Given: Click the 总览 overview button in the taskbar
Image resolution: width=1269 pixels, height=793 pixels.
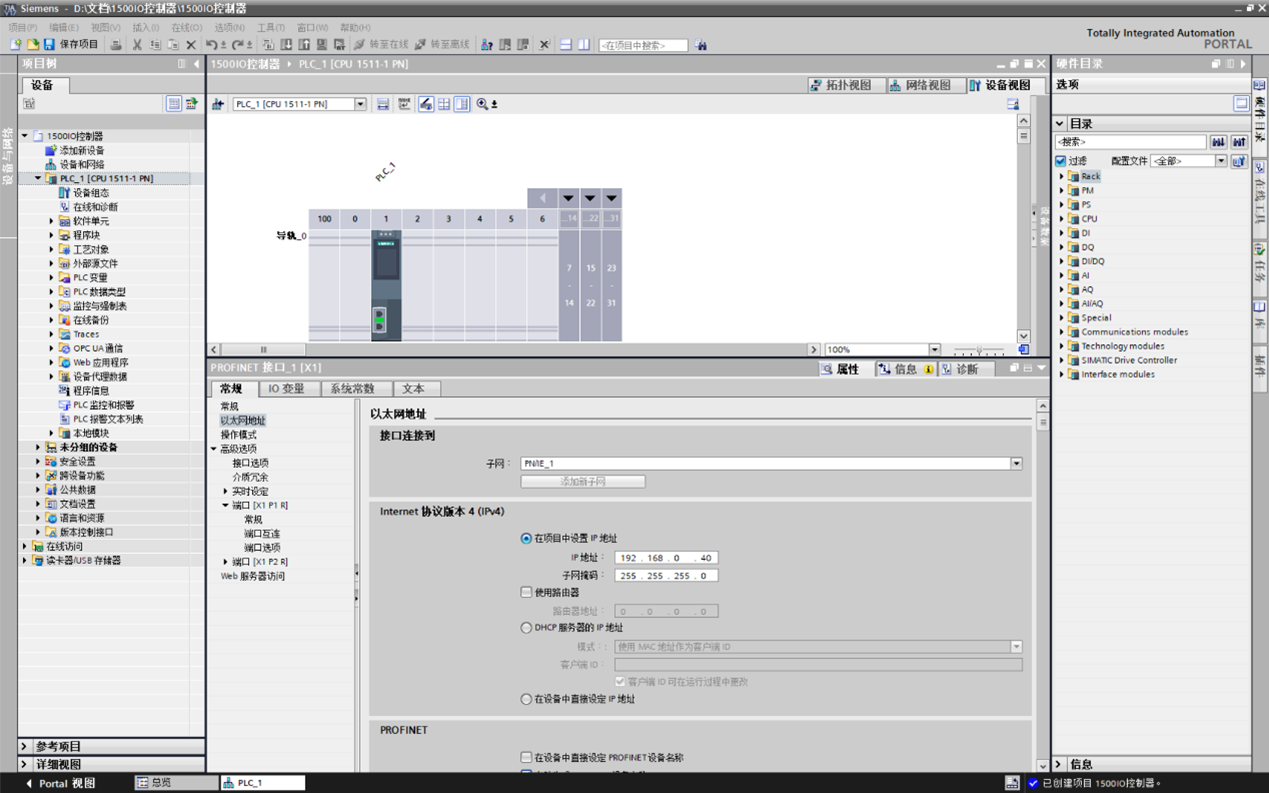Looking at the screenshot, I should pyautogui.click(x=176, y=783).
